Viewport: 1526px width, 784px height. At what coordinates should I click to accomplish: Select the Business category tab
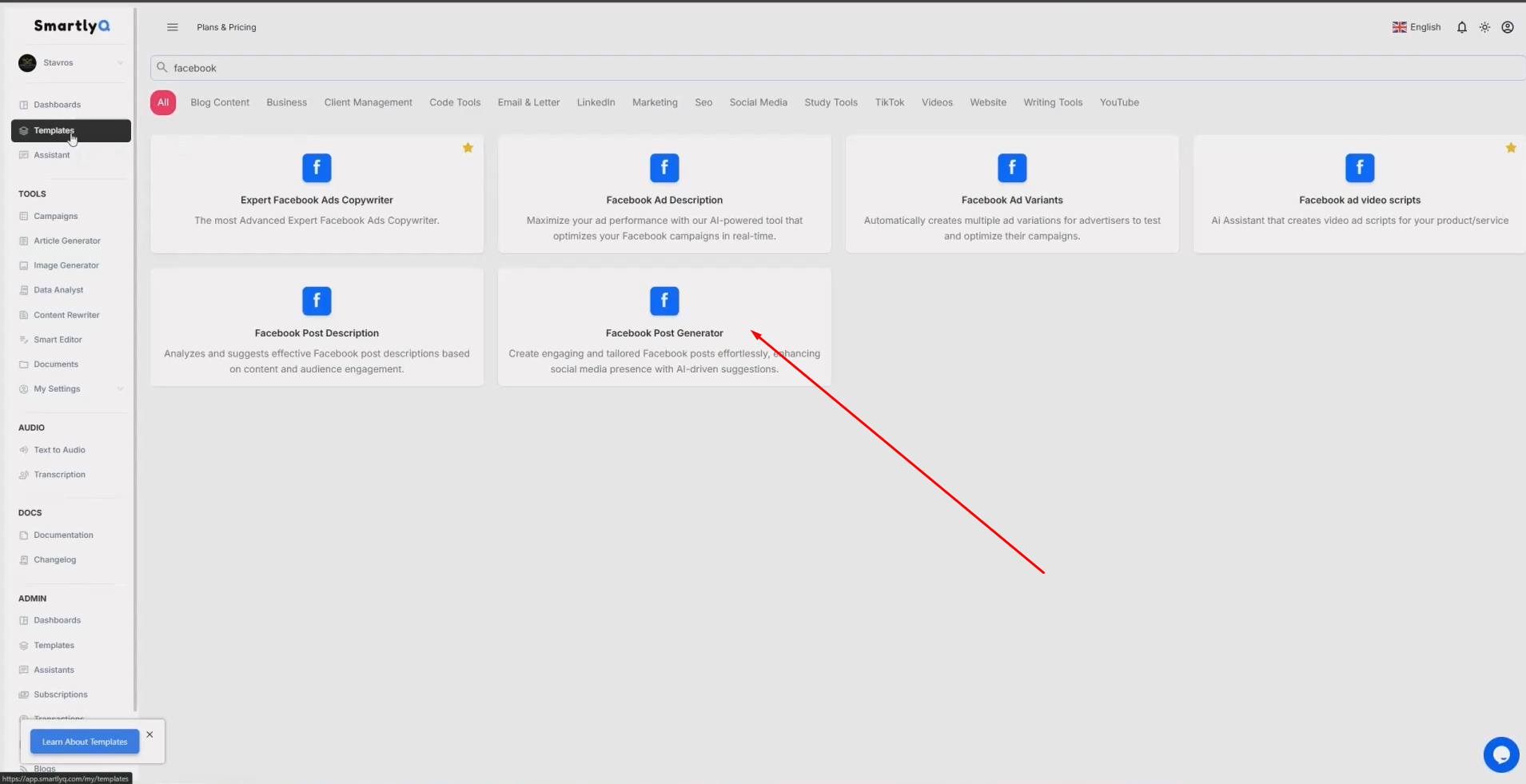tap(287, 102)
